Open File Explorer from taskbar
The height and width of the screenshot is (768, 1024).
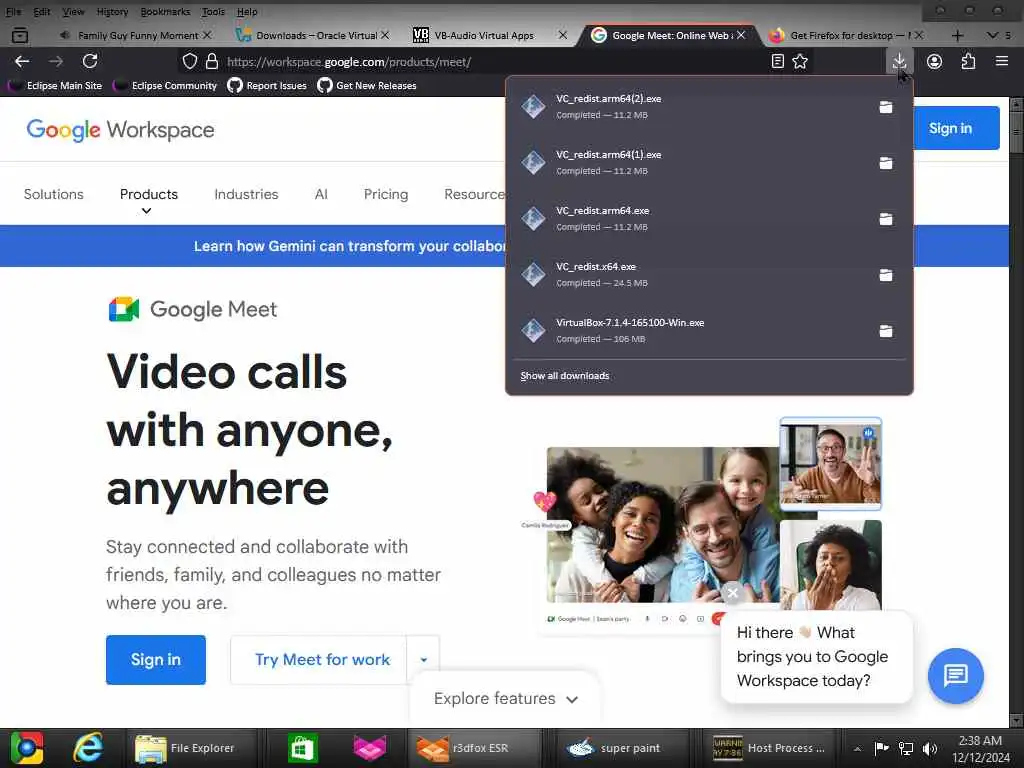189,748
